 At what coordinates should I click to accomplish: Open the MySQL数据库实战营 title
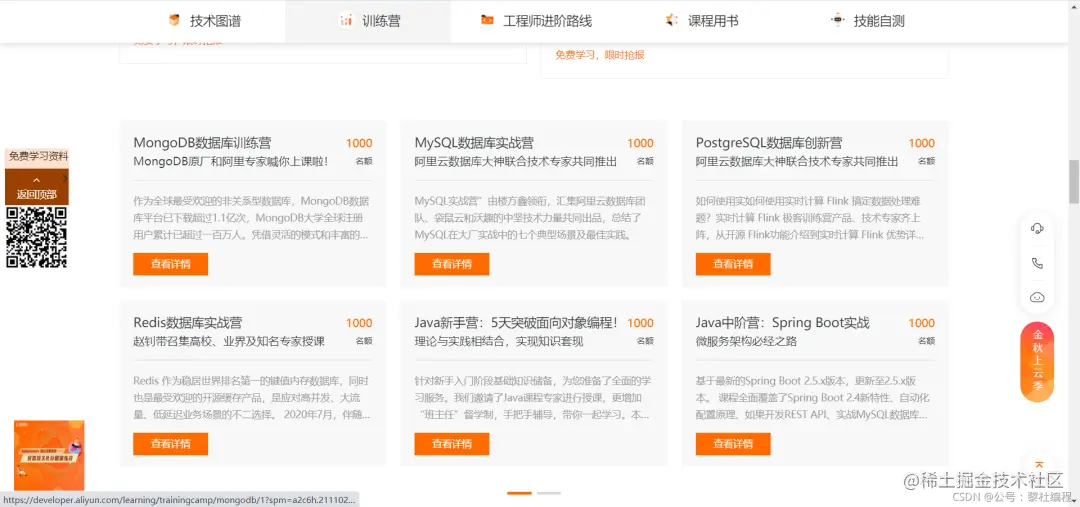tap(474, 143)
